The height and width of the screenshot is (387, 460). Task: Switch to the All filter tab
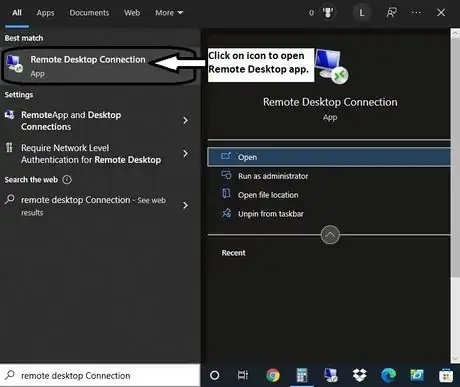[17, 13]
